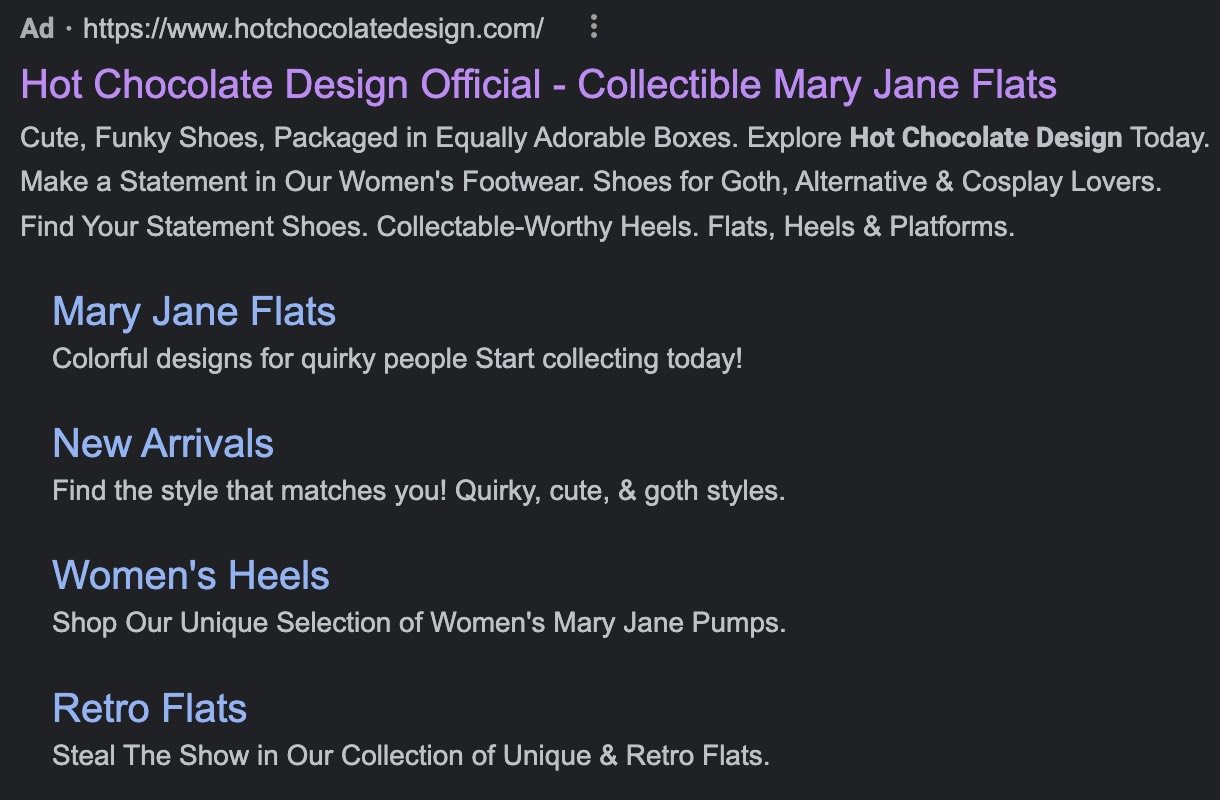Go to the Retro Flats sitelink

pyautogui.click(x=150, y=708)
